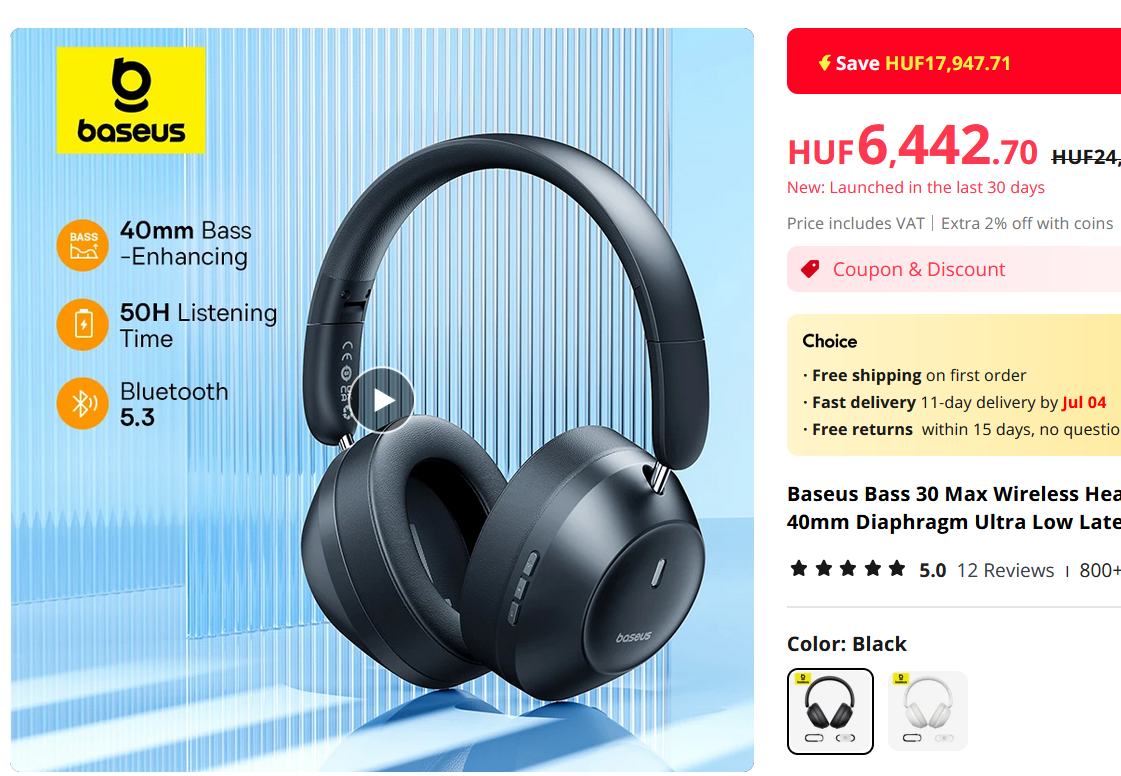Click the 5.0 rating score
1121x776 pixels.
pyautogui.click(x=932, y=570)
